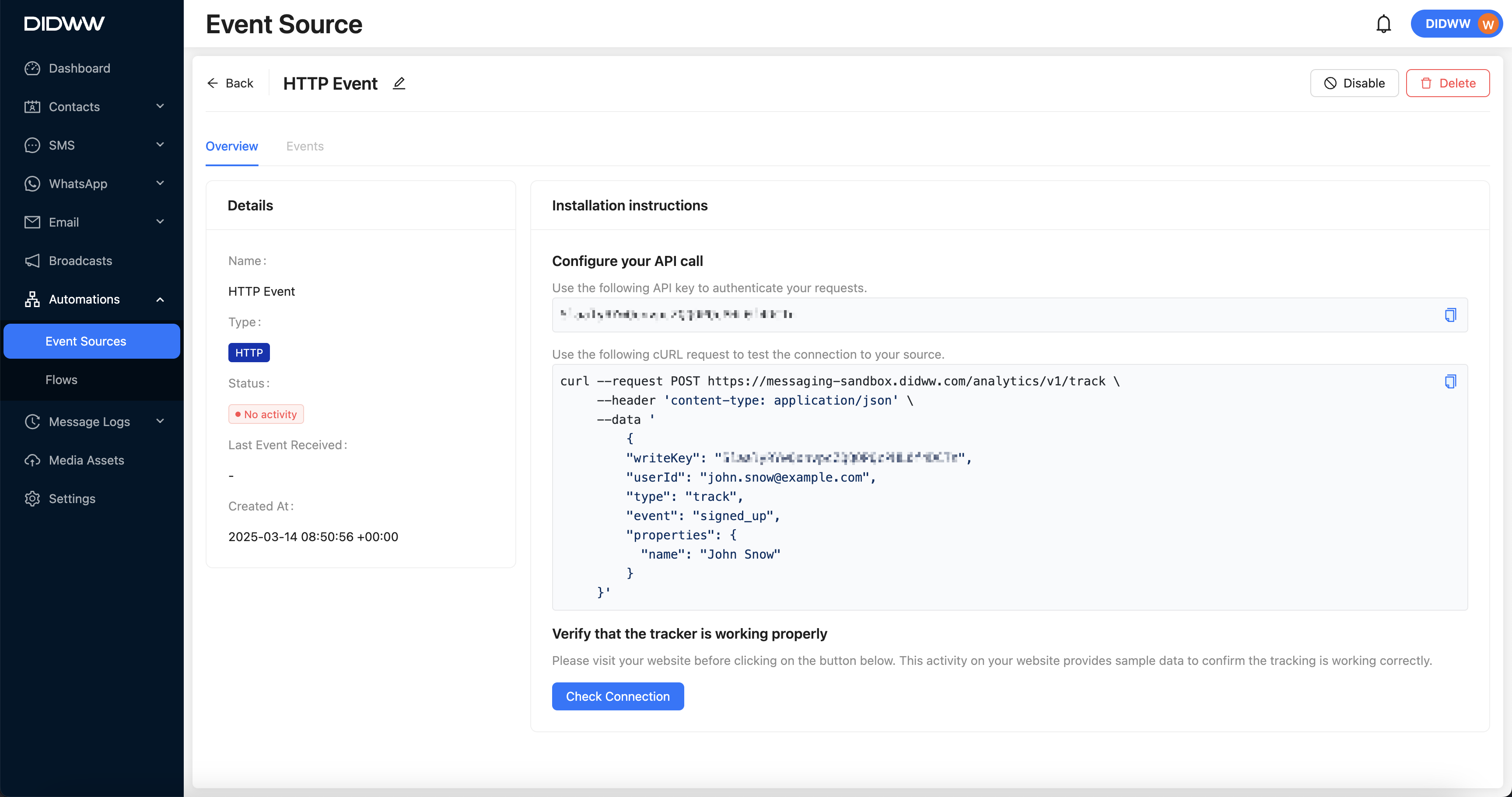Switch to the Events tab

304,146
